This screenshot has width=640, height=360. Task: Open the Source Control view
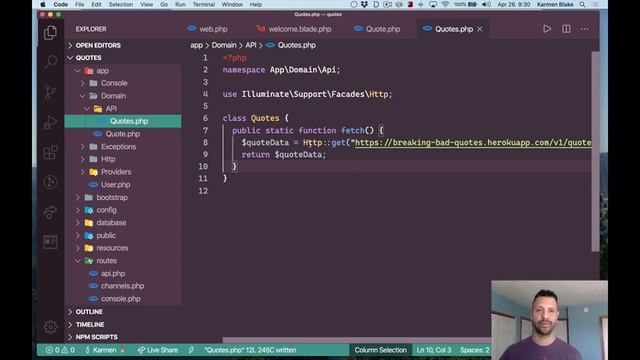pyautogui.click(x=50, y=92)
